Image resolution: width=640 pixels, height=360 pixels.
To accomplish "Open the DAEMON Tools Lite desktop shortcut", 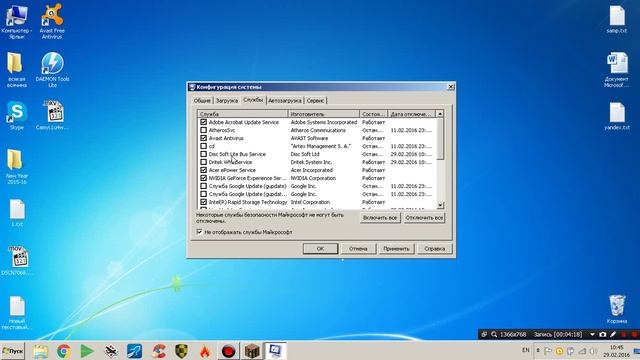I will coord(52,70).
